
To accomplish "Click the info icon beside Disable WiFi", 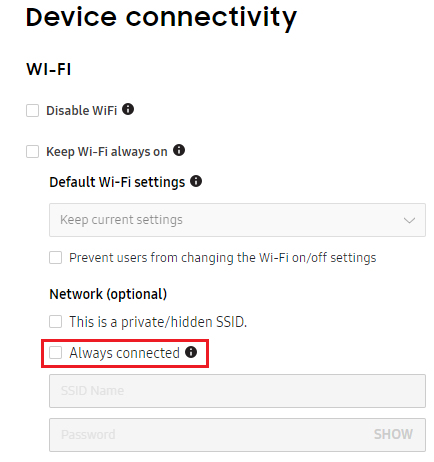I will [128, 109].
